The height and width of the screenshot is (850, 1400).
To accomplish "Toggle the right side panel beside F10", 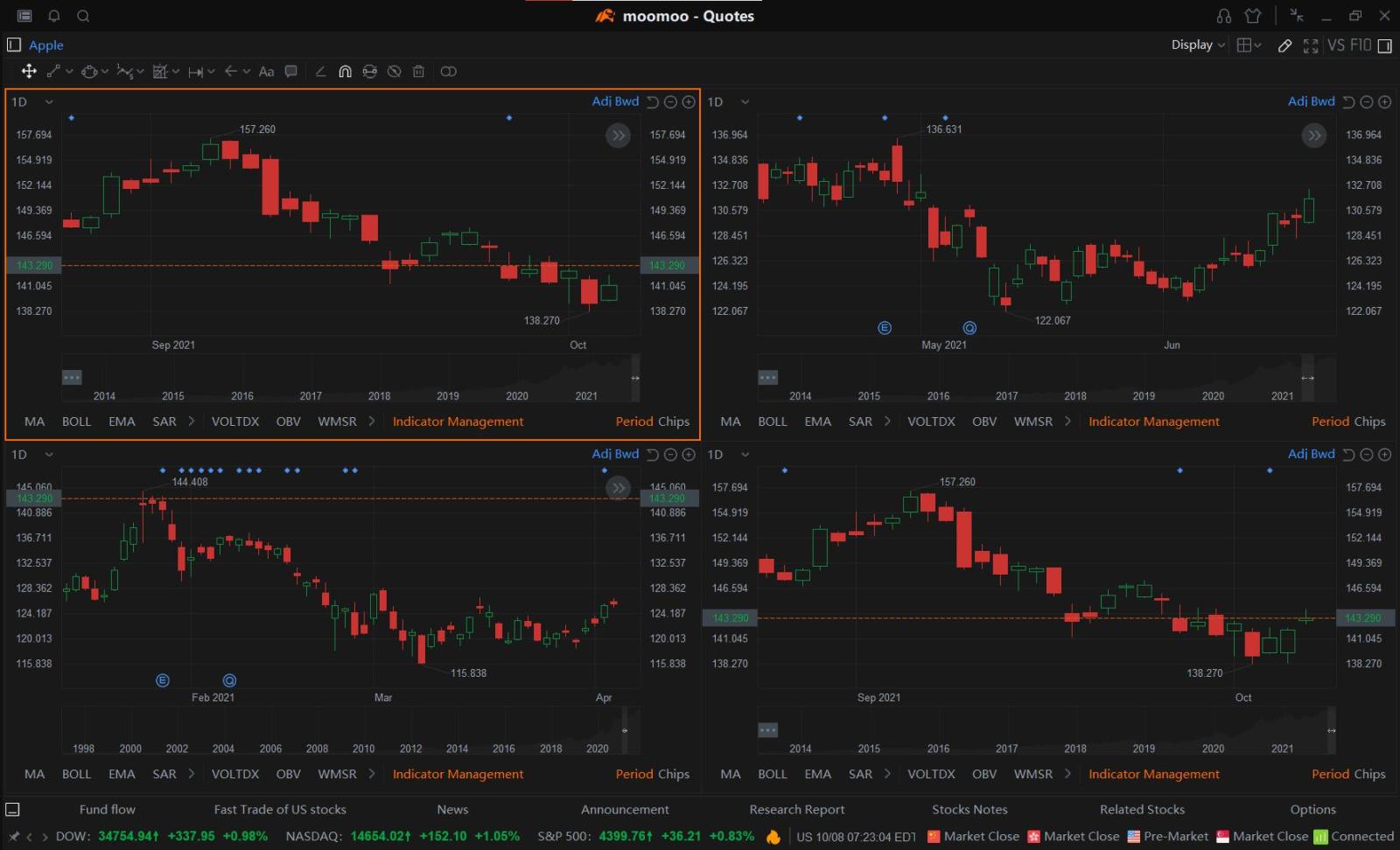I will coord(1385,45).
